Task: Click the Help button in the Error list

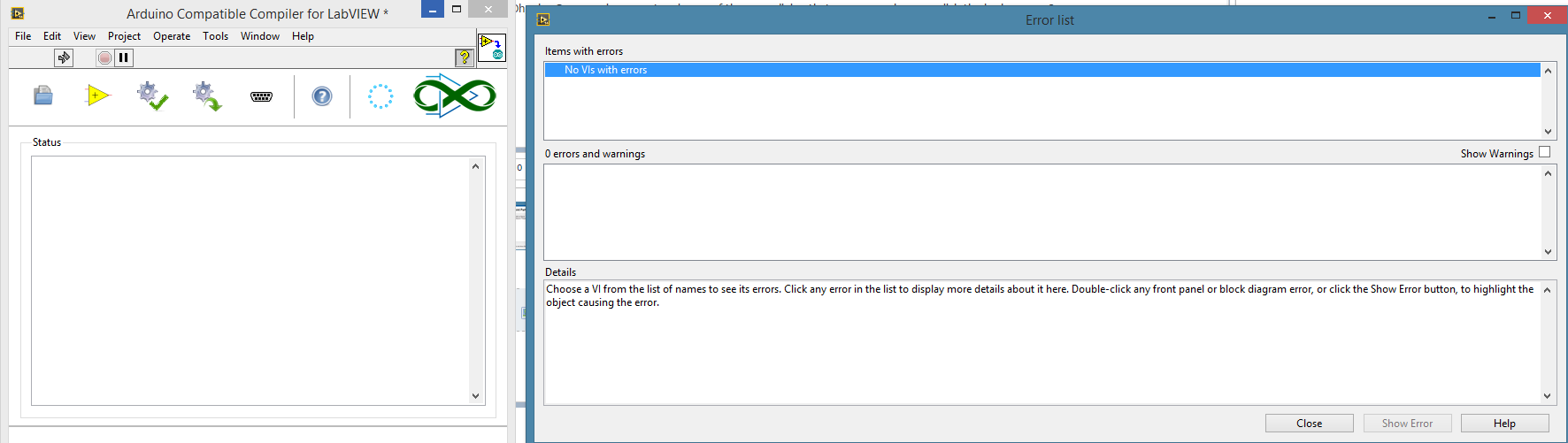Action: click(x=1504, y=424)
